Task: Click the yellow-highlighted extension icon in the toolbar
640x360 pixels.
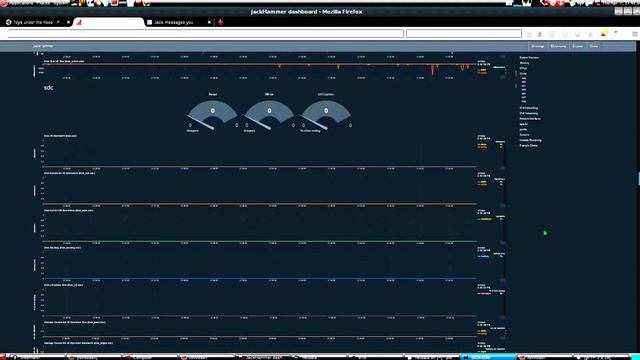Action: (x=604, y=33)
